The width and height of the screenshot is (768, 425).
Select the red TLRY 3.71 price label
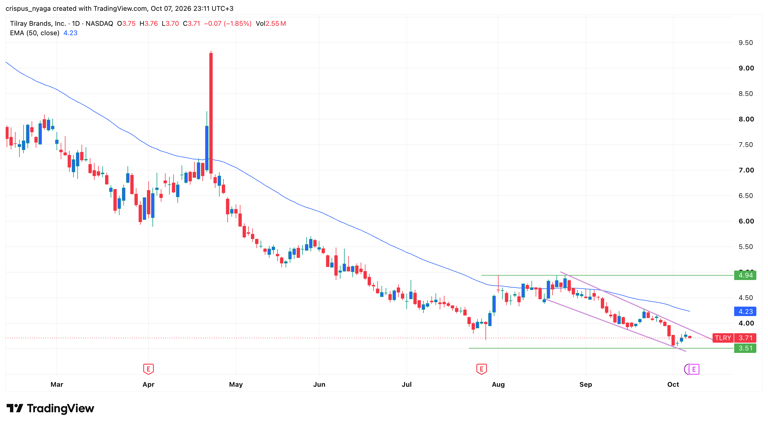point(734,338)
